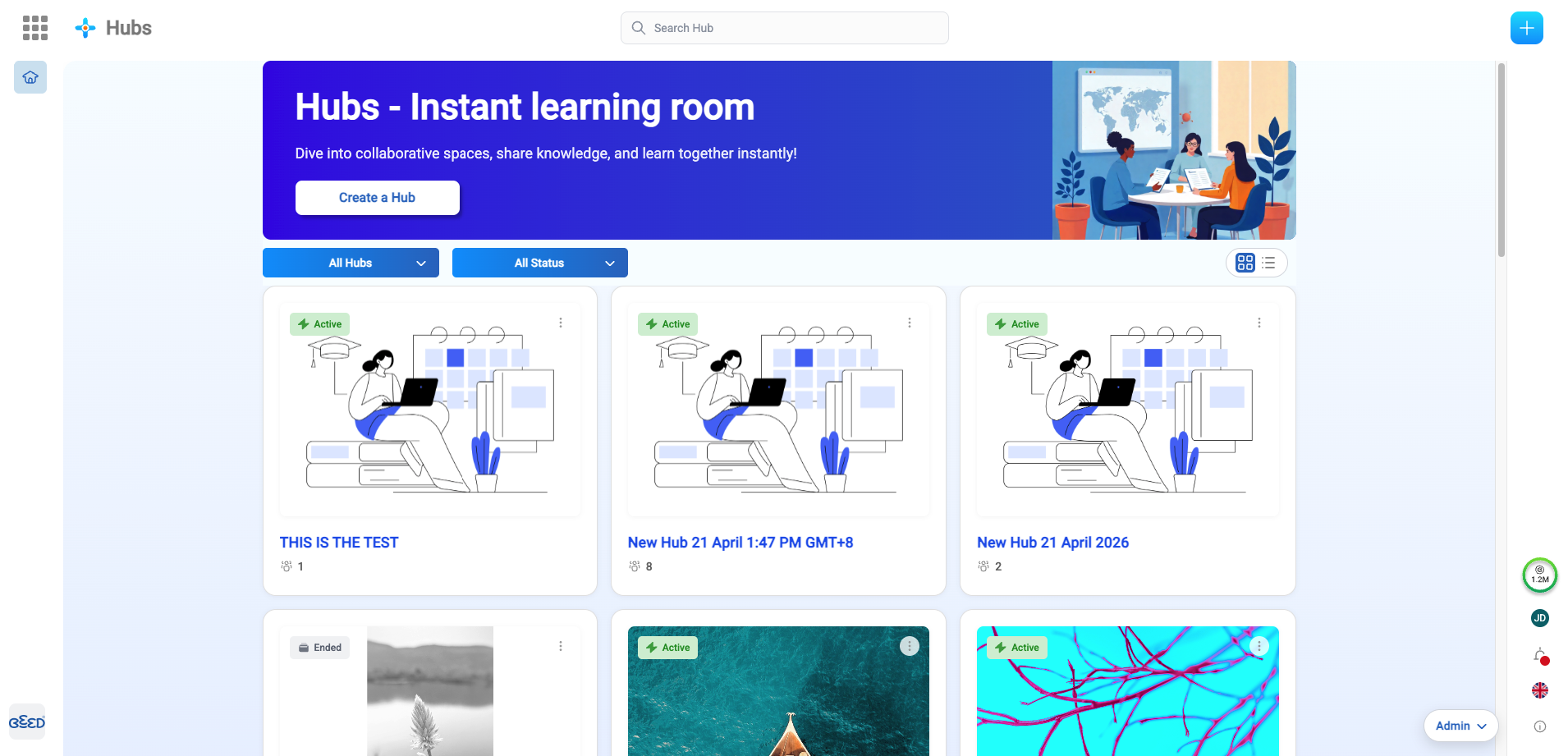Click the blue plus button top right
This screenshot has height=756, width=1568.
coord(1526,28)
